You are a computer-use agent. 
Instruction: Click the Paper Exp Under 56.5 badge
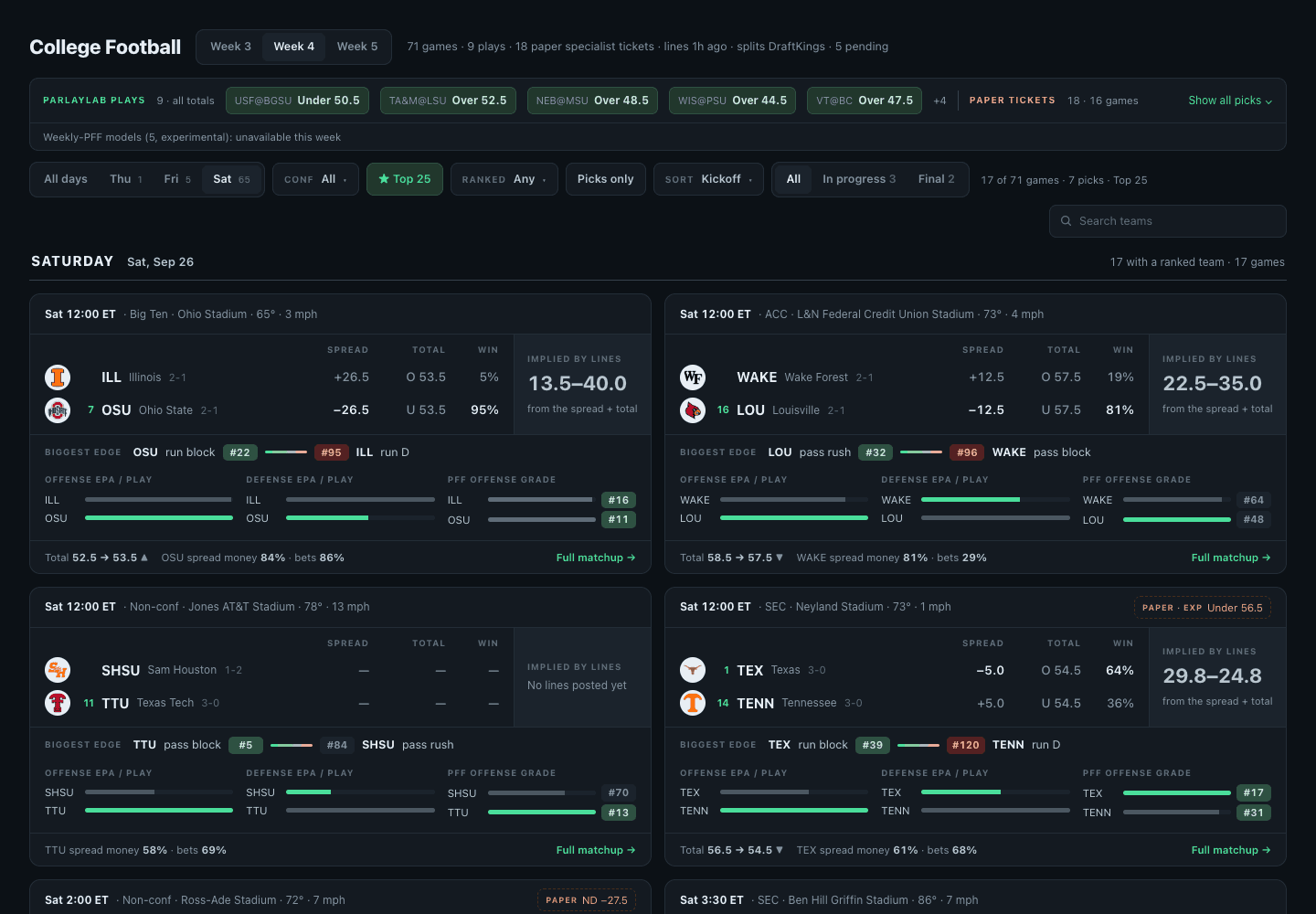[x=1203, y=608]
